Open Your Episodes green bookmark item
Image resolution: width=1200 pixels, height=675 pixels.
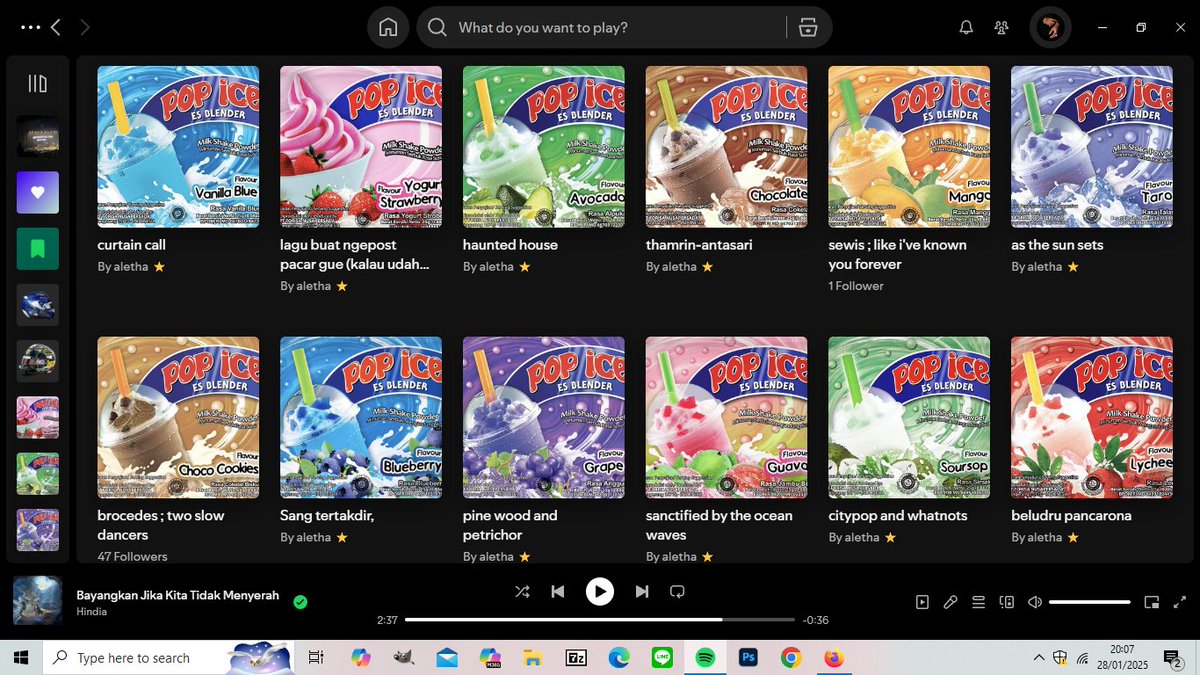coord(38,248)
